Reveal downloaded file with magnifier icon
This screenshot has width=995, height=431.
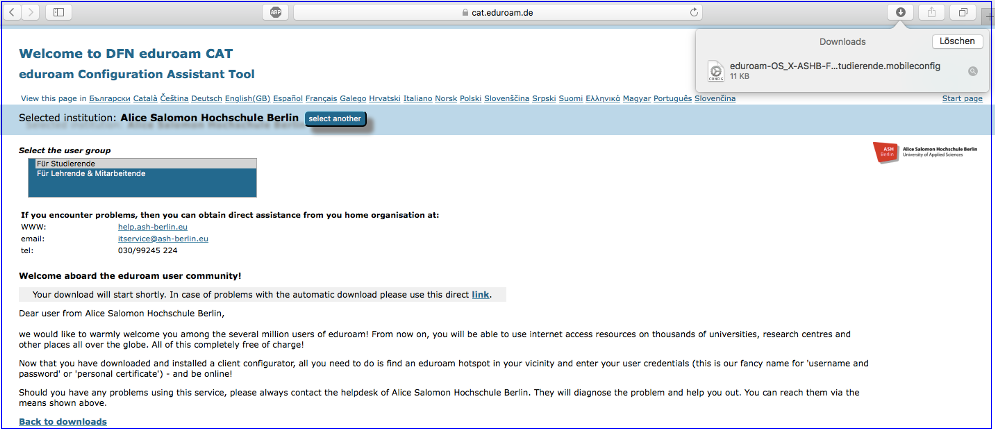coord(972,71)
